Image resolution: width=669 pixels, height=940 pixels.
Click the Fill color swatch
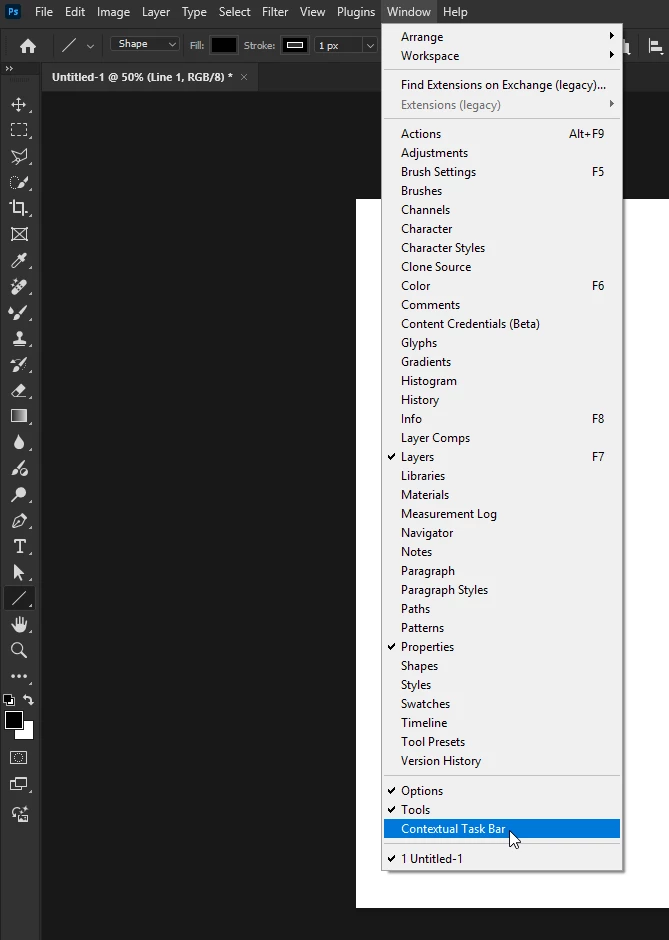(x=224, y=46)
